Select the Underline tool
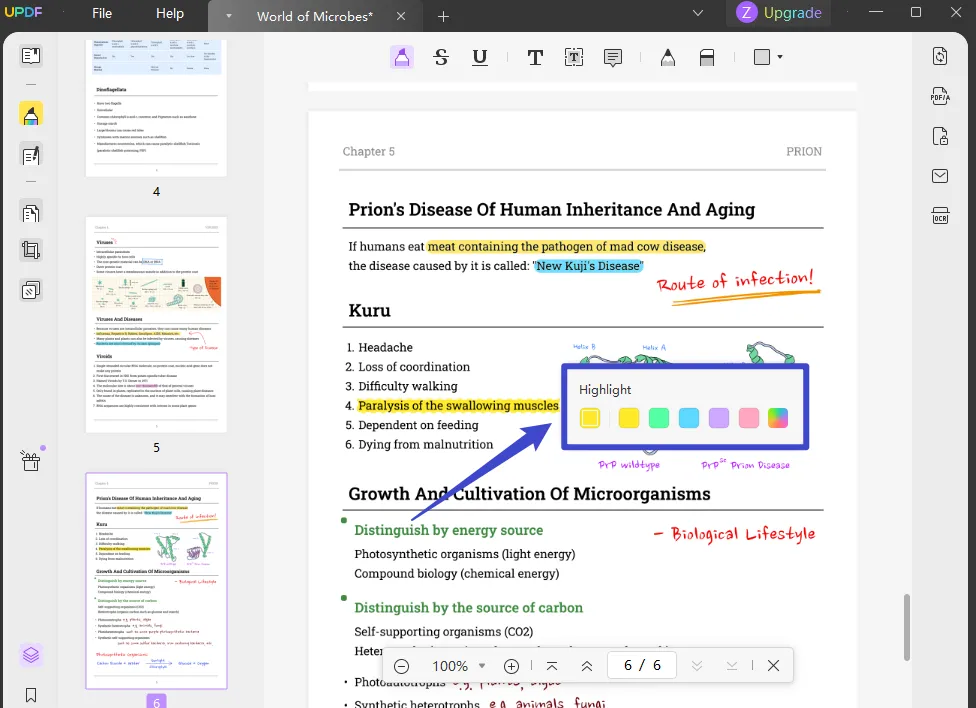Screen dimensions: 976x708 479,57
